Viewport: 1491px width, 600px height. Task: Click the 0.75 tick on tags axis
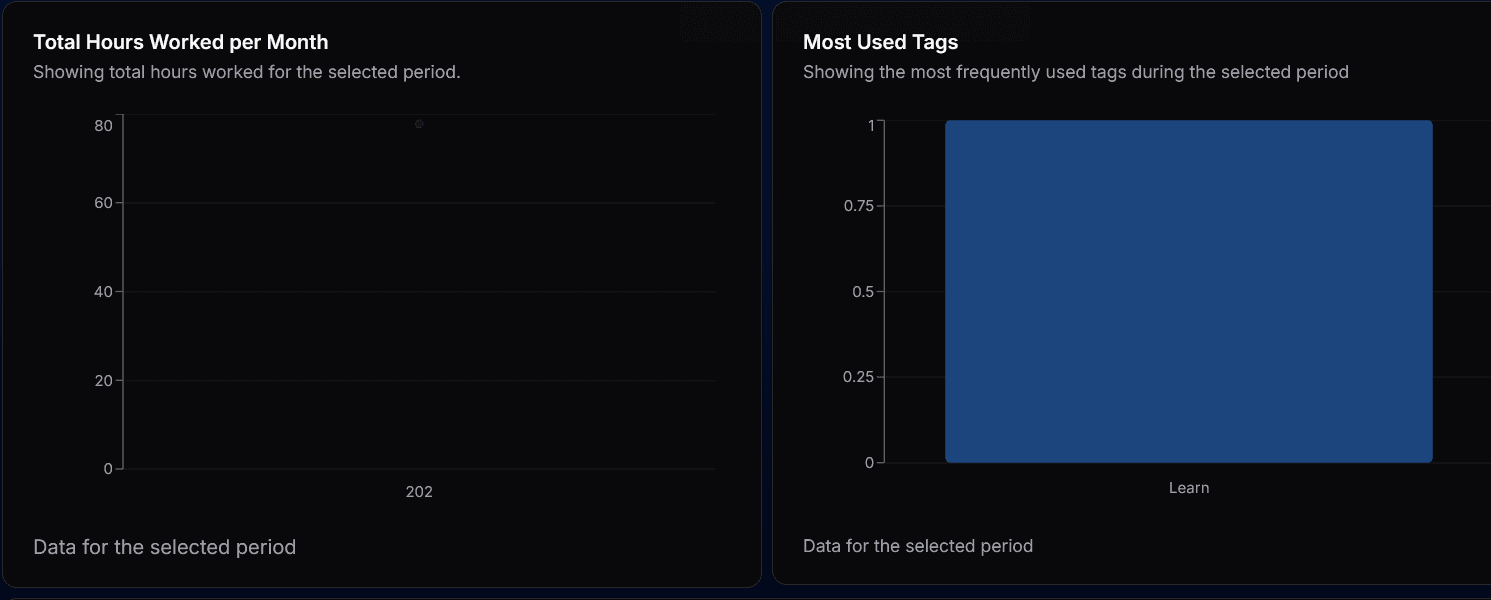859,206
